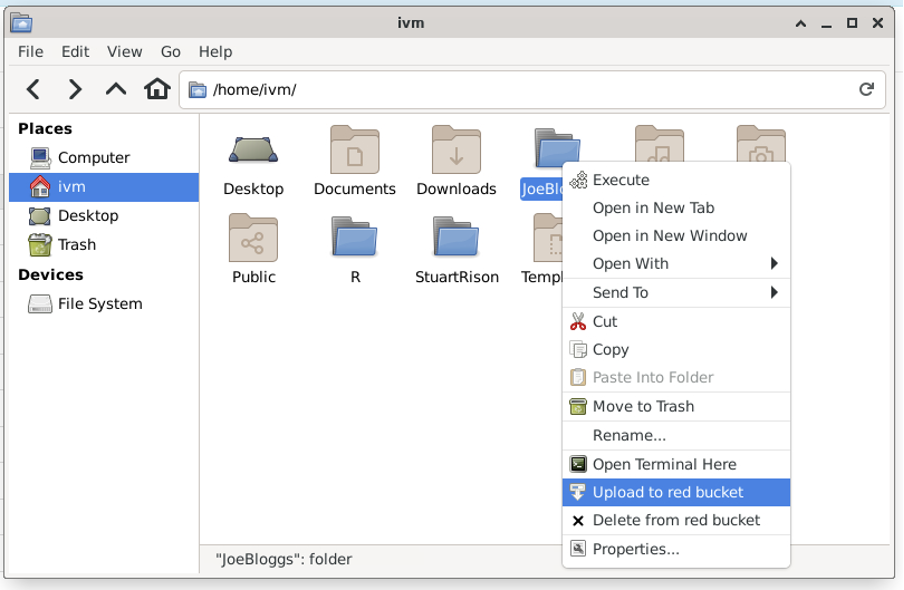Click Move to Trash in context menu
The width and height of the screenshot is (904, 590).
click(643, 406)
